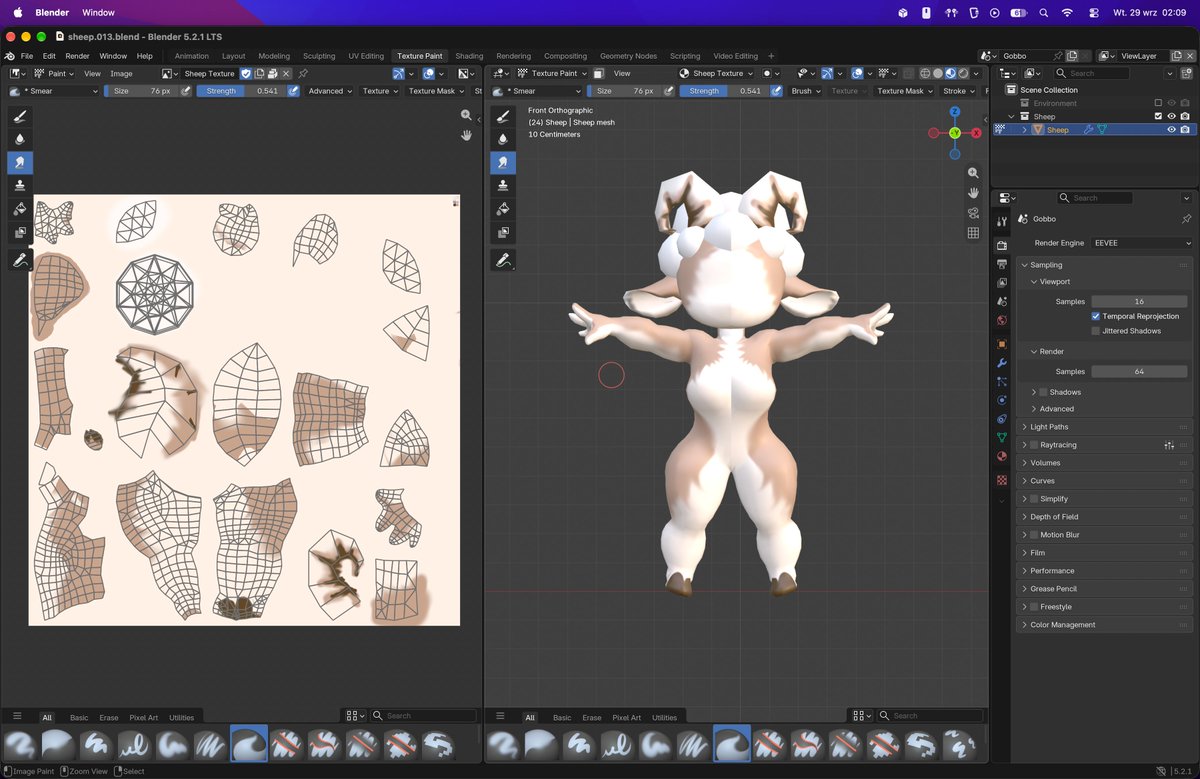The image size is (1200, 779).
Task: Open the Physics properties tab
Action: pyautogui.click(x=1002, y=400)
